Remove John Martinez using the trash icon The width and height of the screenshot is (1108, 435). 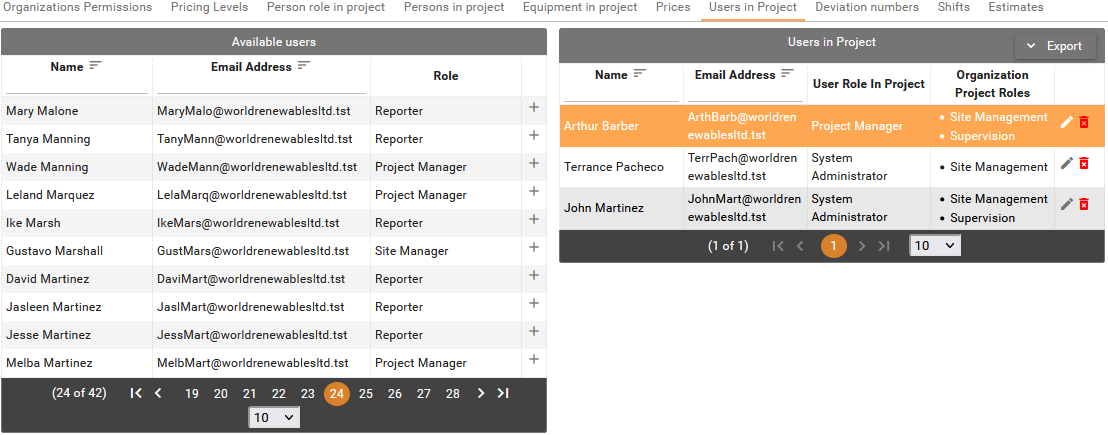click(1084, 204)
